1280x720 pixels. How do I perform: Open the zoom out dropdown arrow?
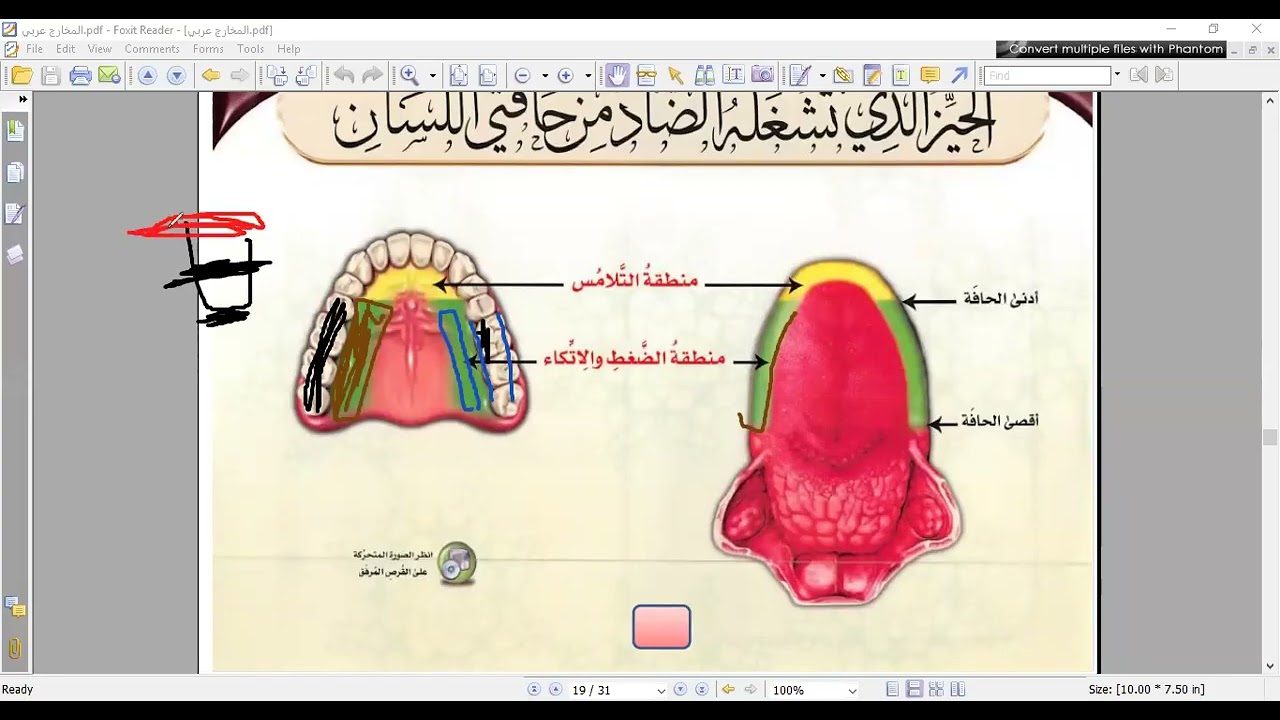point(545,75)
